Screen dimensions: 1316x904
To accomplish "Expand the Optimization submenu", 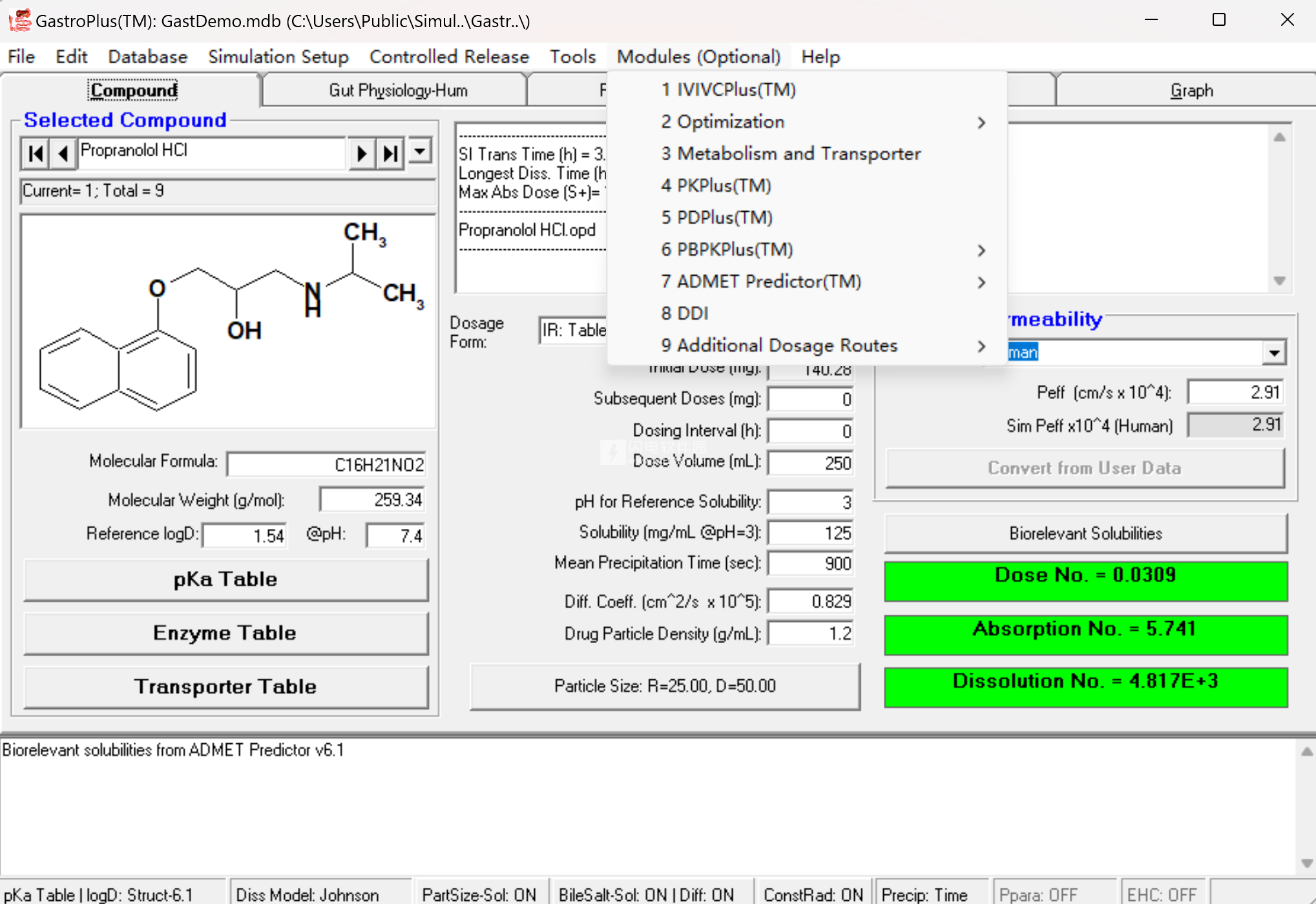I will [x=806, y=122].
